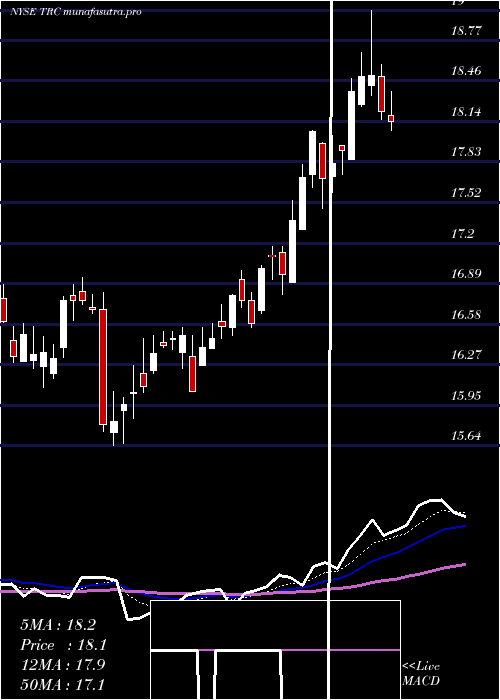Click the '12MA : 17.9' readout

[x=62, y=664]
